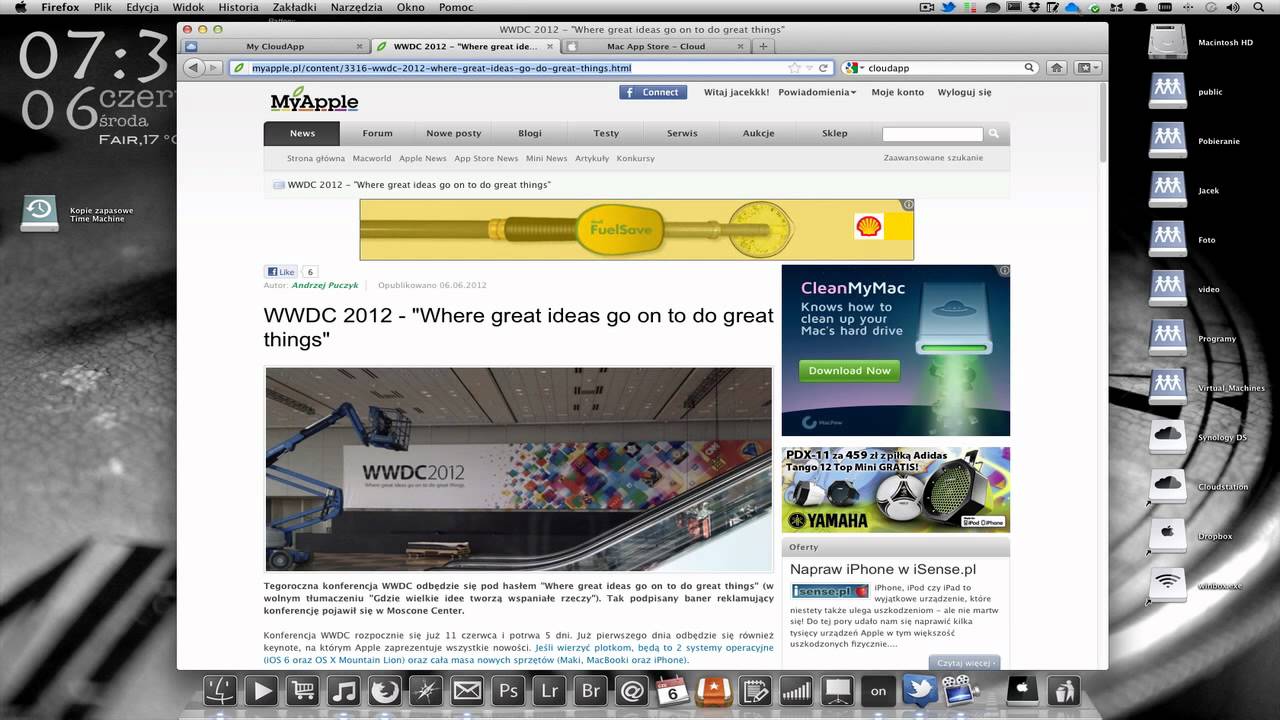Click the Facebook Like button

point(281,272)
